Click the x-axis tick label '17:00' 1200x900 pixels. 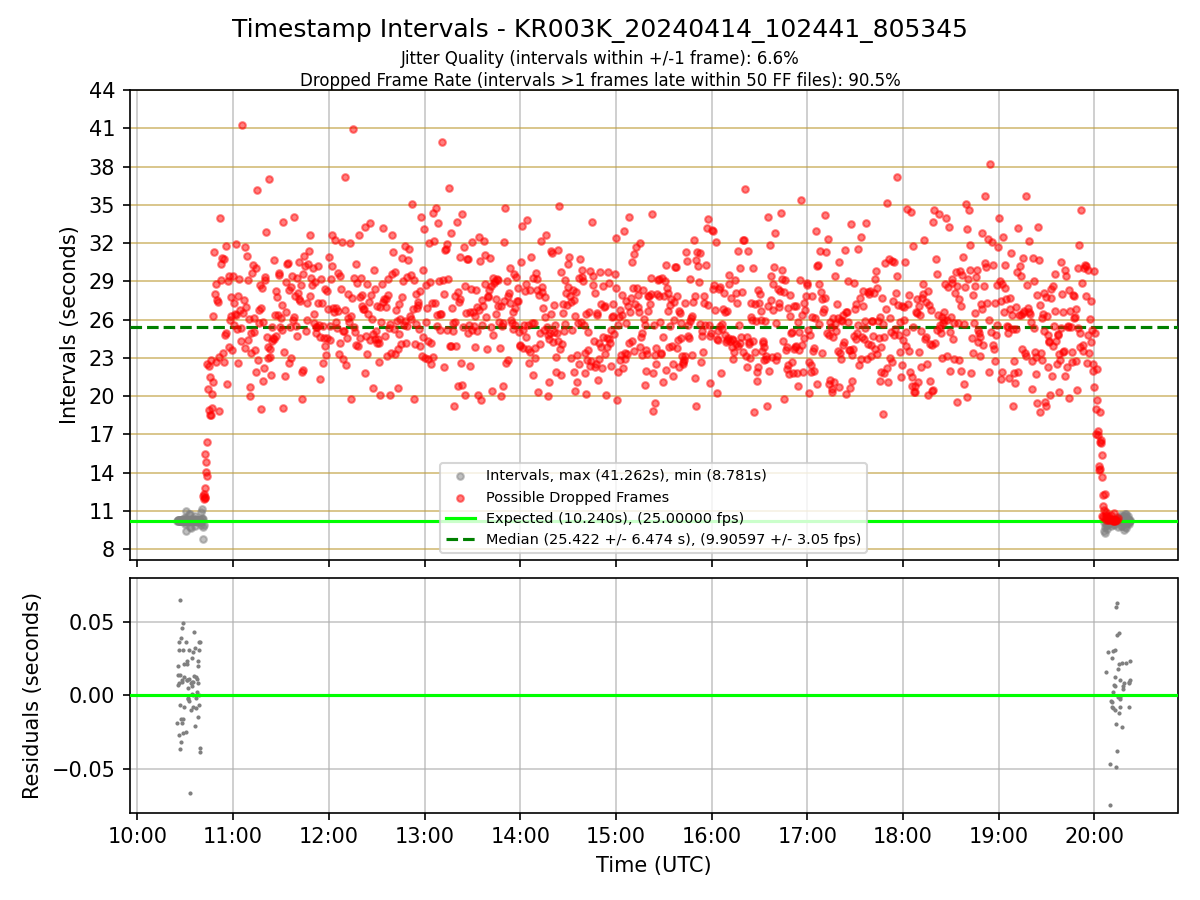point(807,836)
